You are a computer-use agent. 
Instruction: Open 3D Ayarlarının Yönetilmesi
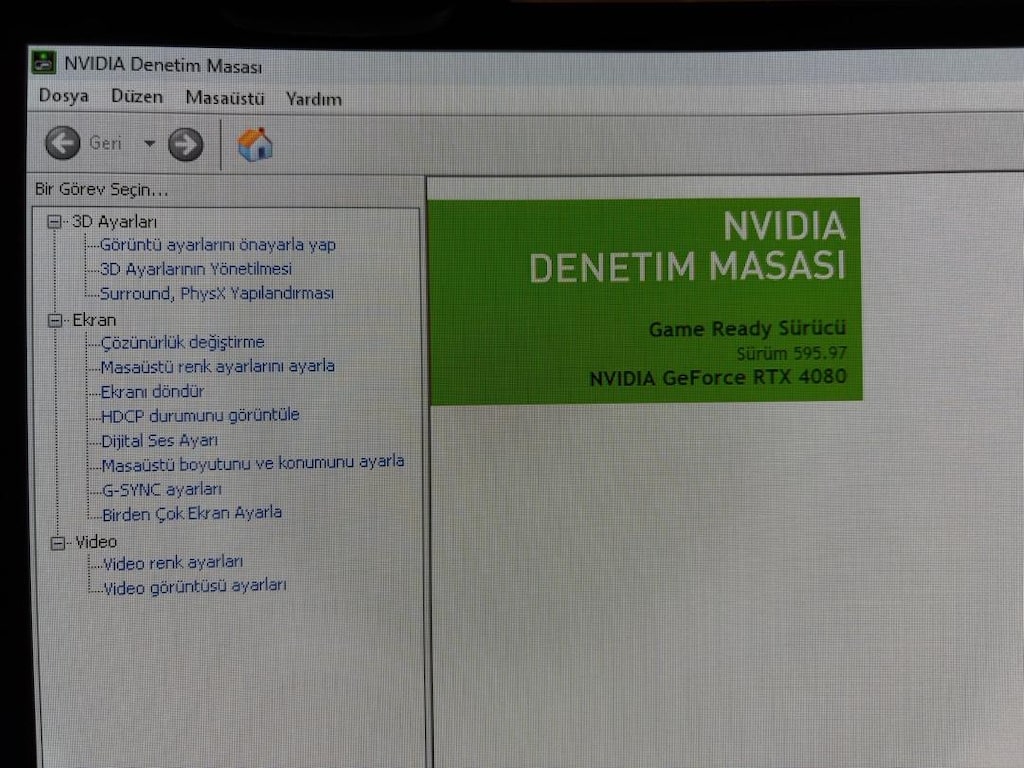[195, 269]
